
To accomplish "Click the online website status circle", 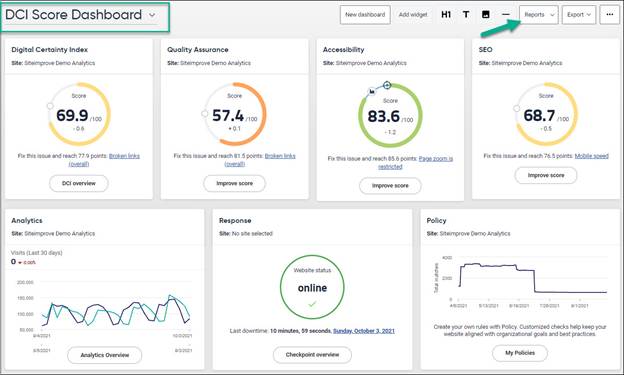I will click(312, 287).
